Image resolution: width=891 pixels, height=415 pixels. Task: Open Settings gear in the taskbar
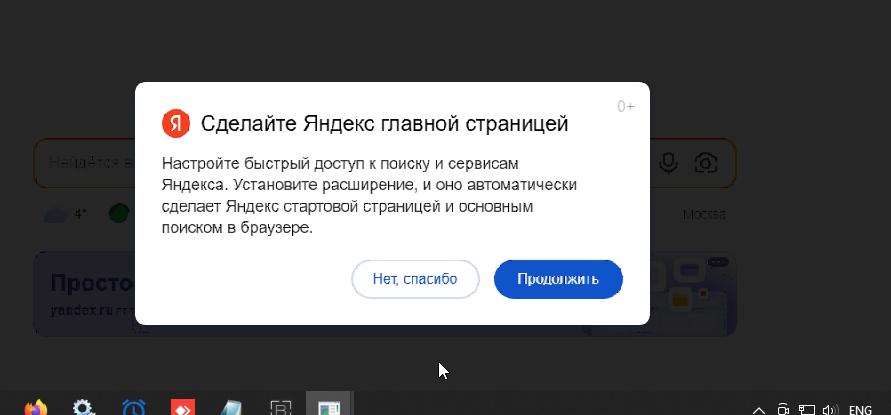click(84, 408)
